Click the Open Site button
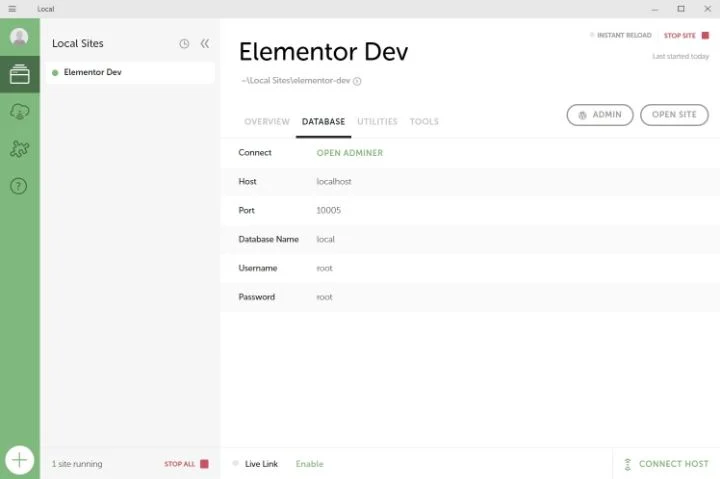The image size is (720, 479). click(x=674, y=115)
